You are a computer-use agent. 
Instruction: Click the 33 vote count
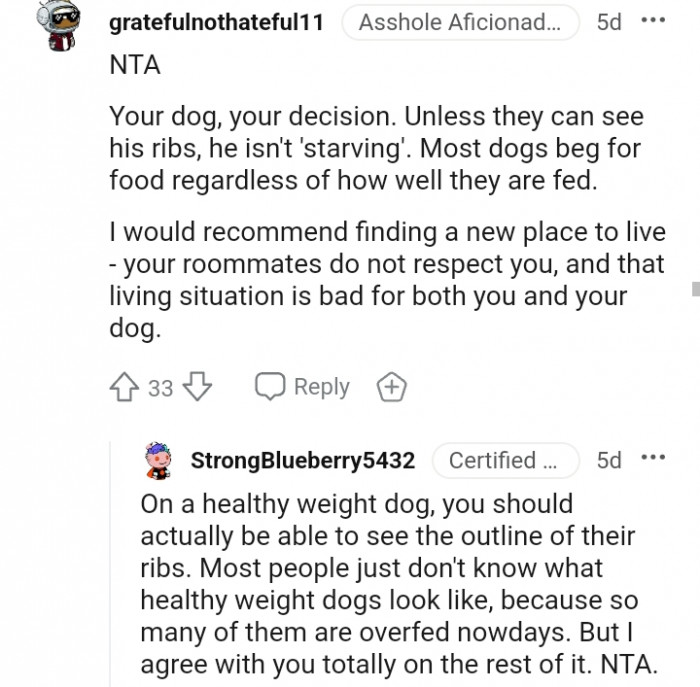pos(160,388)
